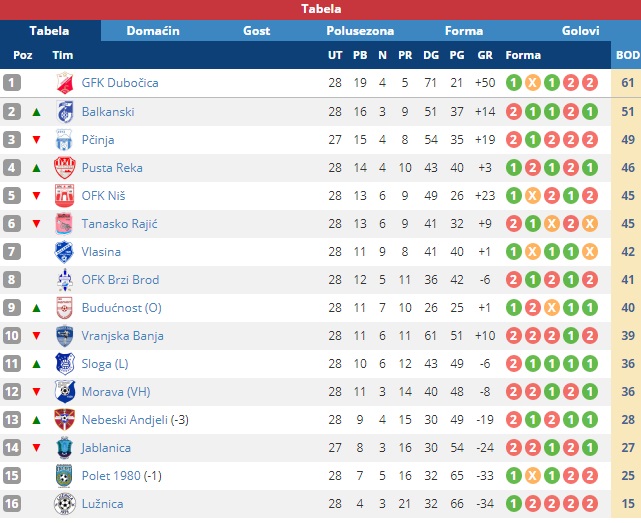Click the Jablanica team name

point(106,447)
